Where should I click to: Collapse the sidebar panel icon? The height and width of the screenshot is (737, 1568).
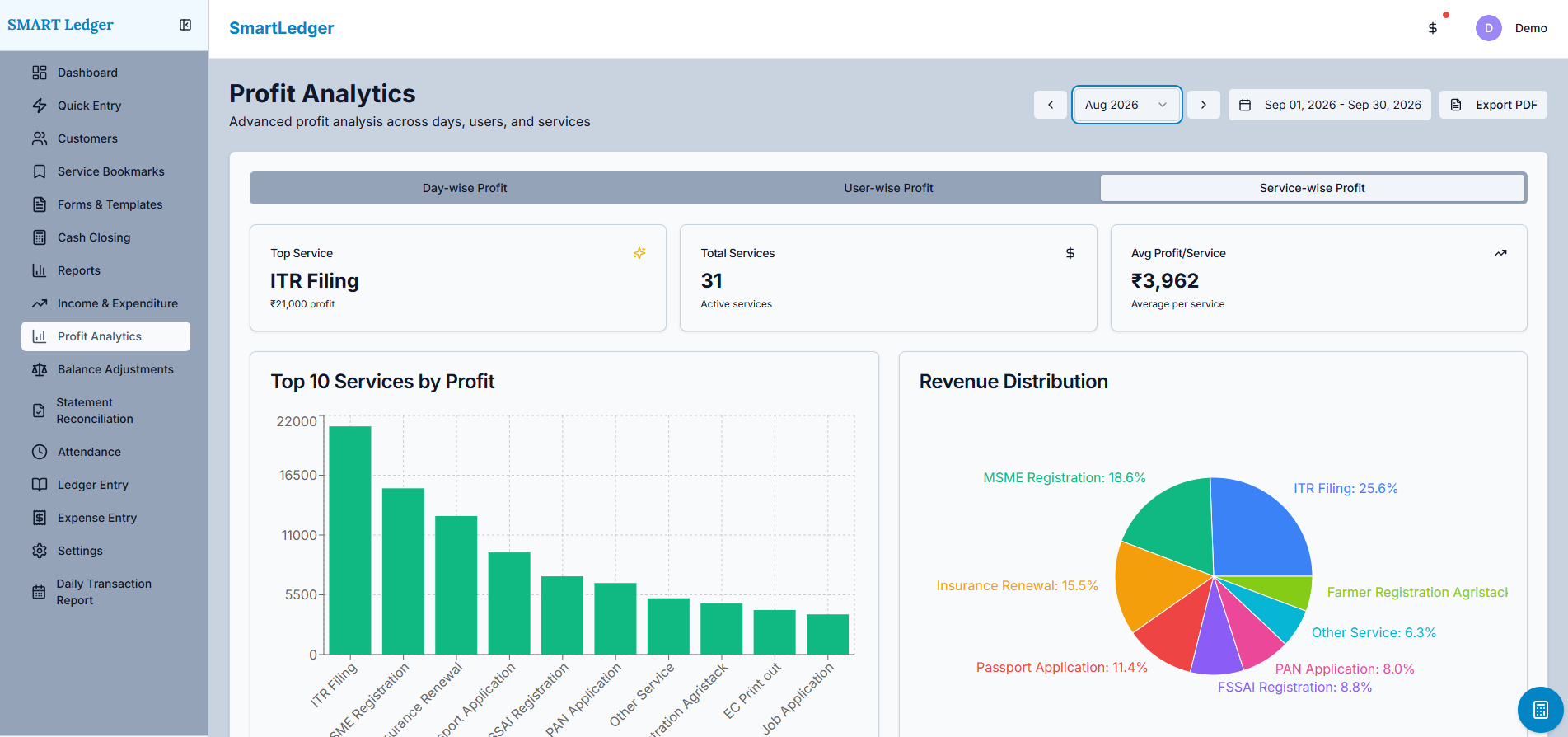pyautogui.click(x=185, y=25)
